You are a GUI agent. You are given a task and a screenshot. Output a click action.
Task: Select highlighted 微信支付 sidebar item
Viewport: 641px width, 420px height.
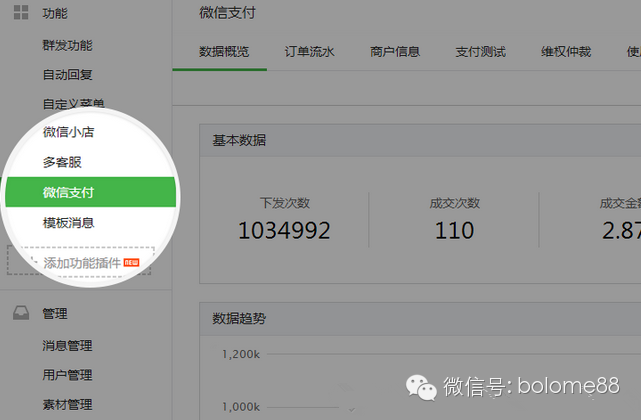coord(90,192)
